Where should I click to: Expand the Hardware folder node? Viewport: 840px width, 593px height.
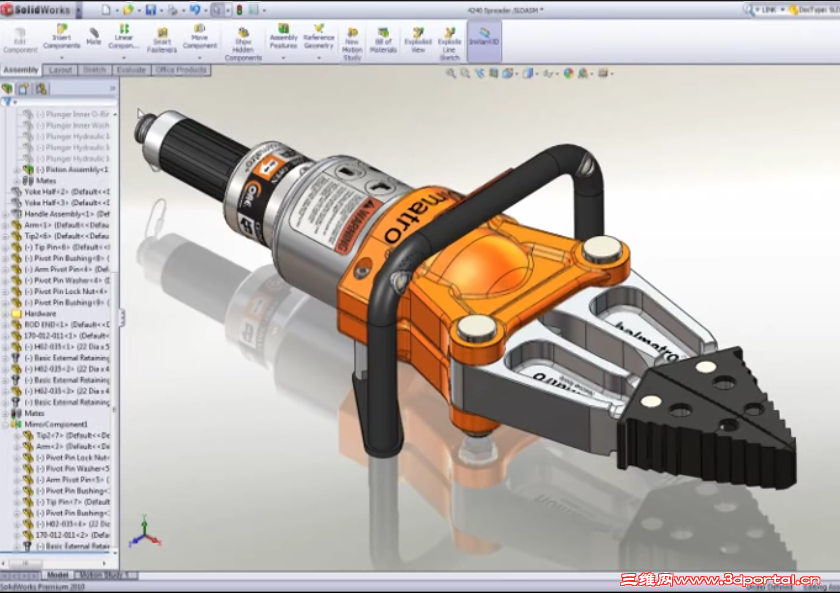(x=5, y=313)
